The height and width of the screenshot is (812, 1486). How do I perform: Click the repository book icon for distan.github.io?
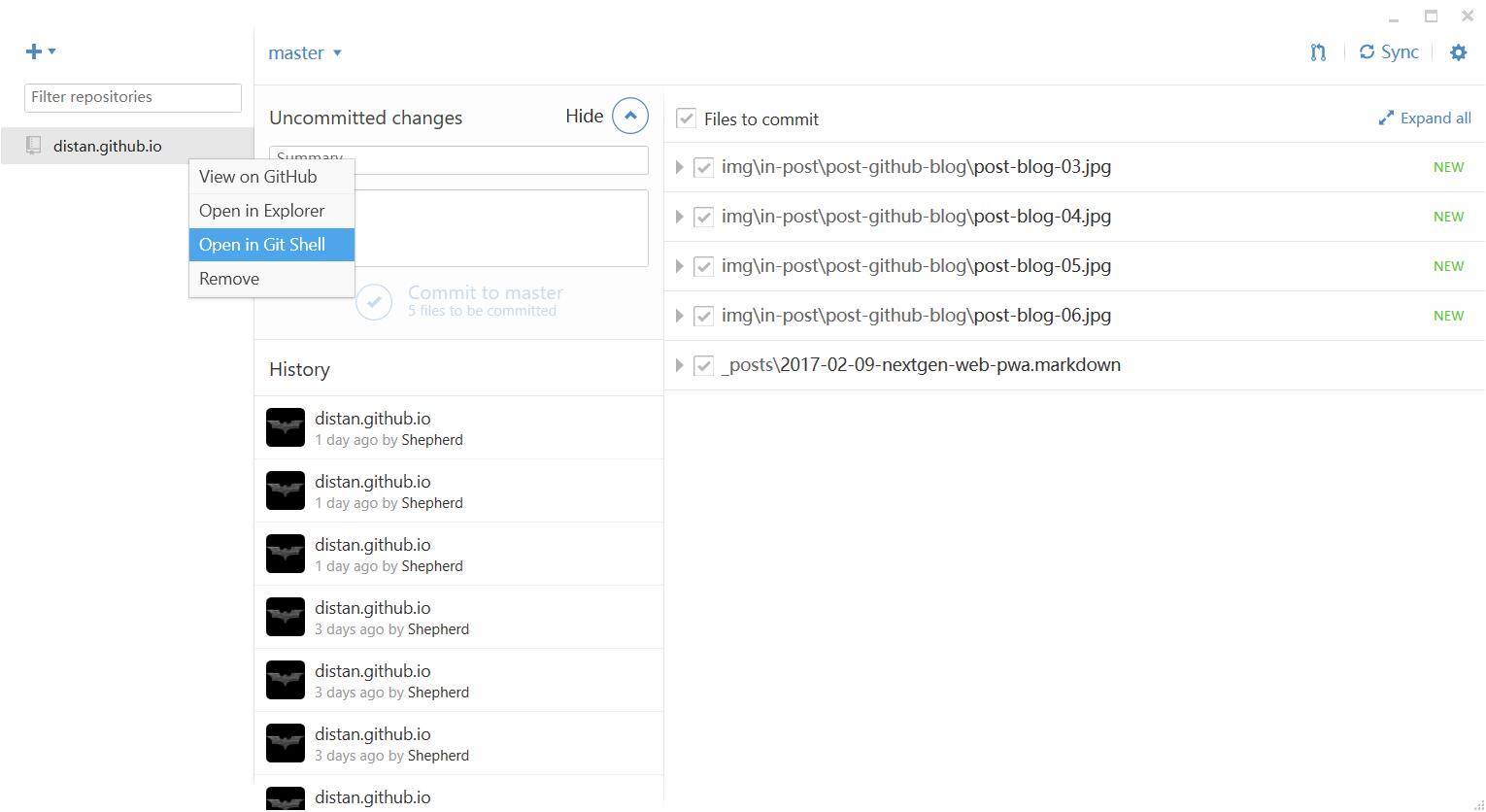pos(33,146)
